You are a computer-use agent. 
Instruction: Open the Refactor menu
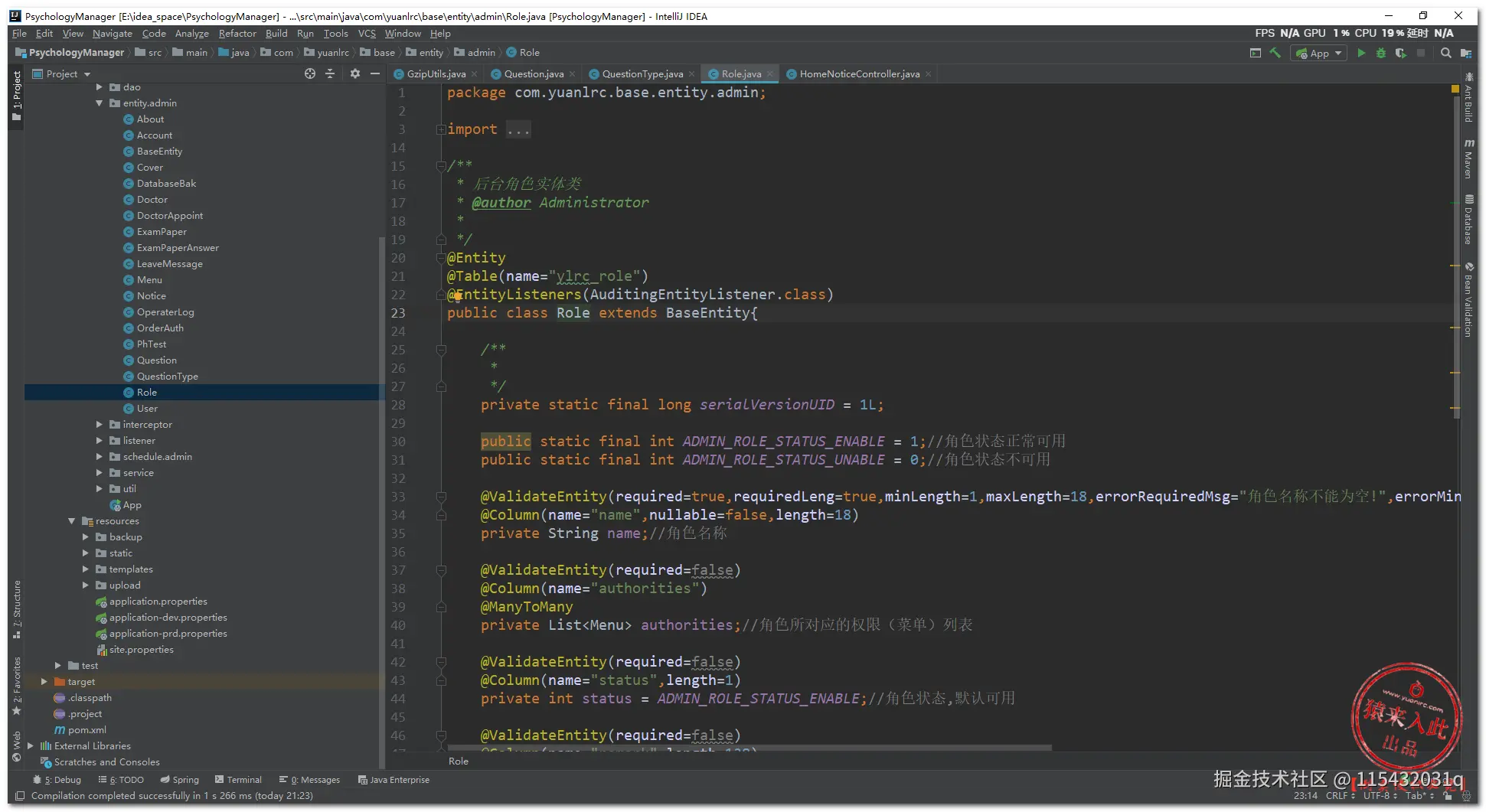point(237,34)
